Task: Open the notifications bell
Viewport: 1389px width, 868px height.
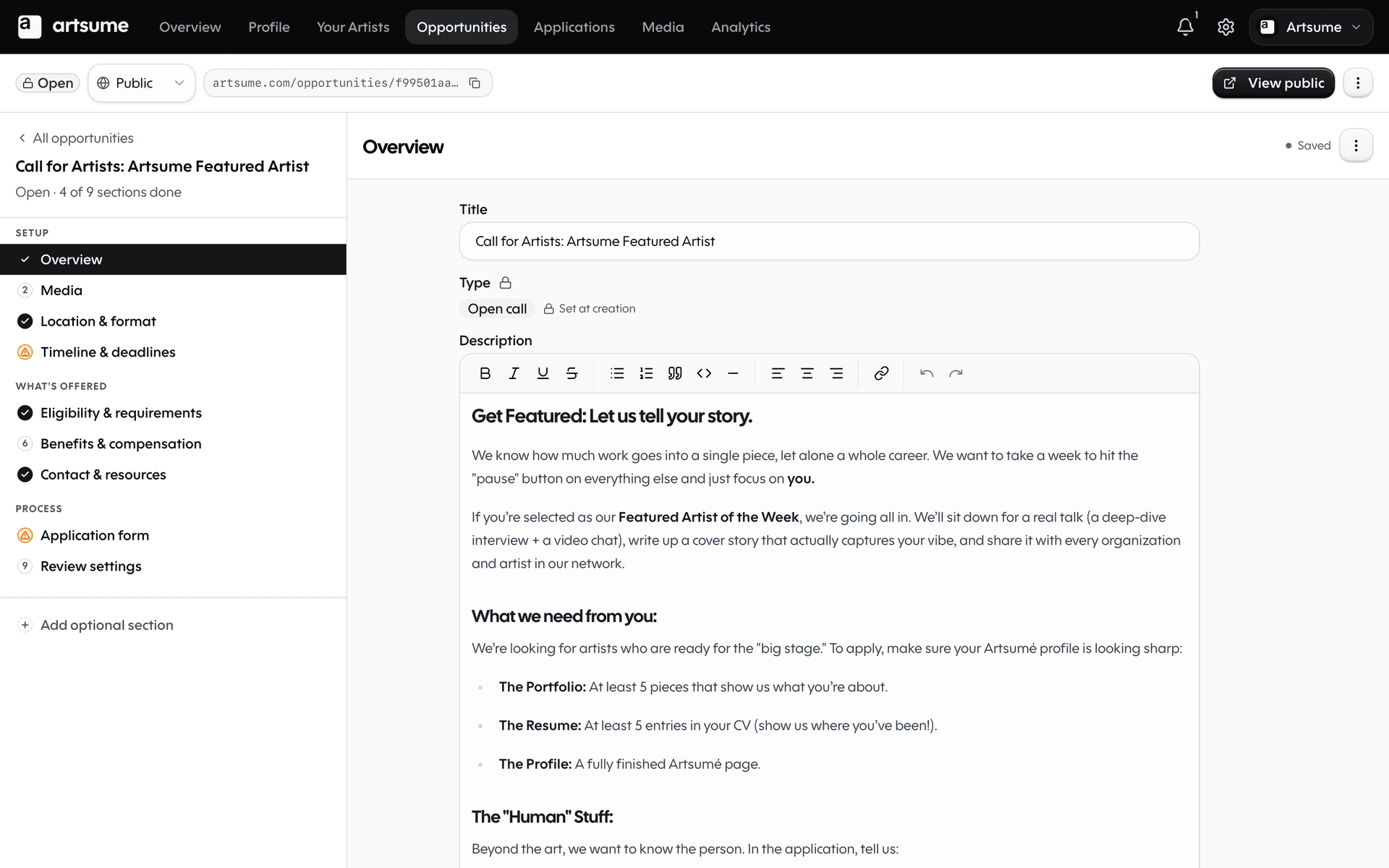Action: [x=1185, y=27]
